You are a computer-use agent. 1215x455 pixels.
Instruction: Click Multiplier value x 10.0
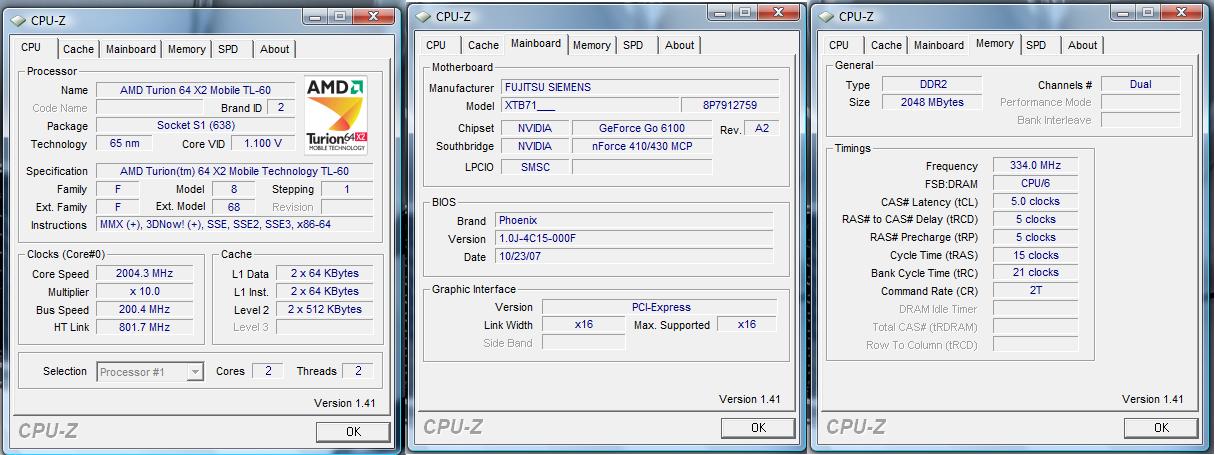[x=145, y=292]
